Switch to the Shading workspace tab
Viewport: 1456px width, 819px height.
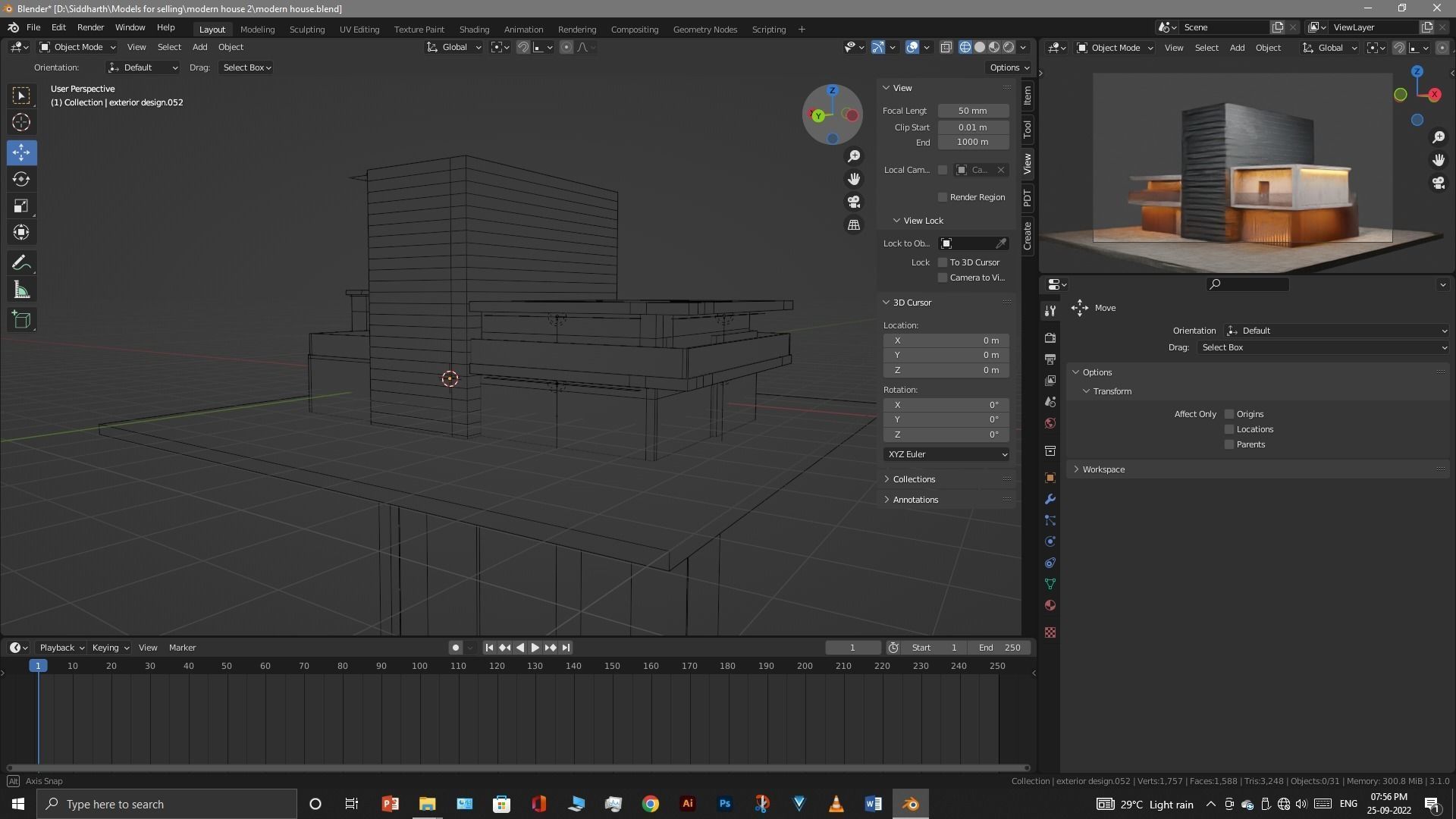click(474, 30)
